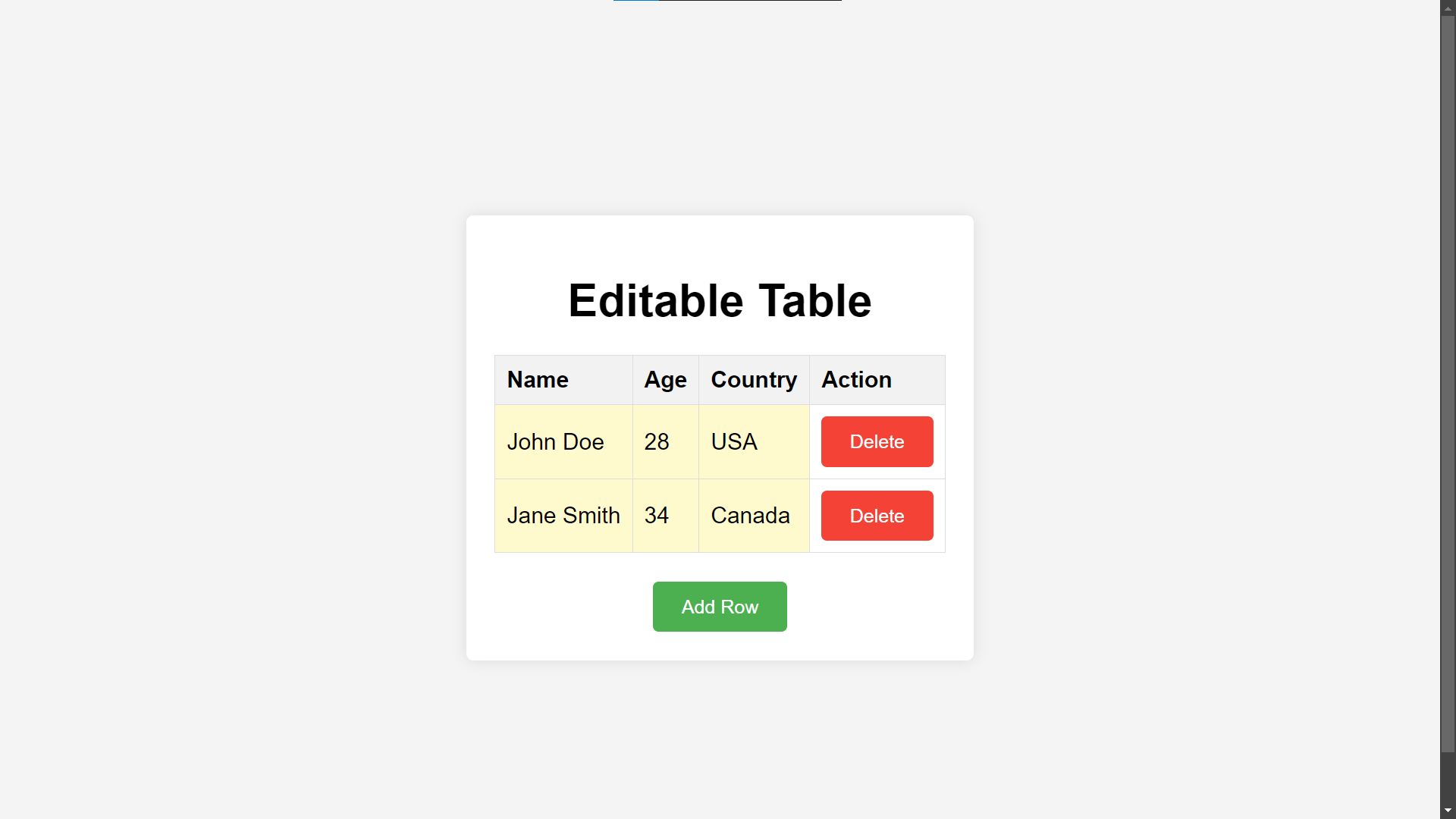The image size is (1456, 819).
Task: Edit the USA country cell
Action: tap(754, 441)
